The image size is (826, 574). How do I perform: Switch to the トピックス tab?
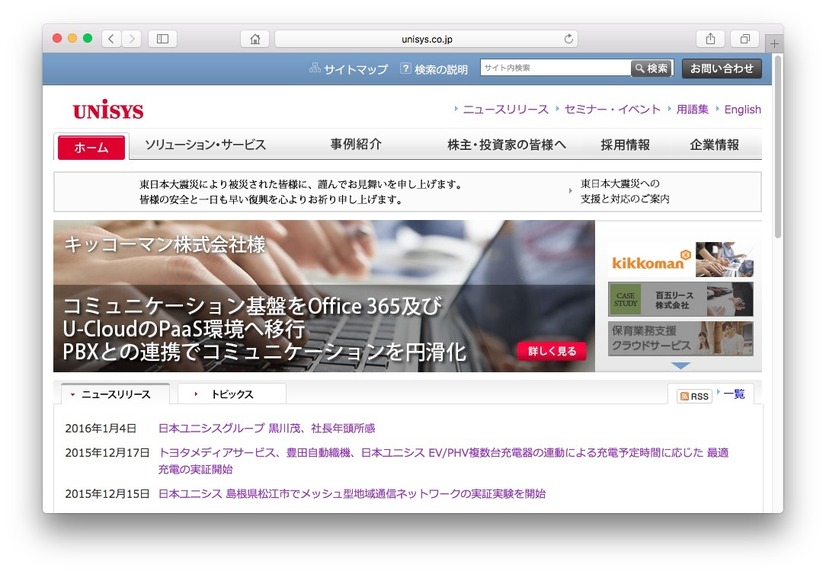pos(232,394)
